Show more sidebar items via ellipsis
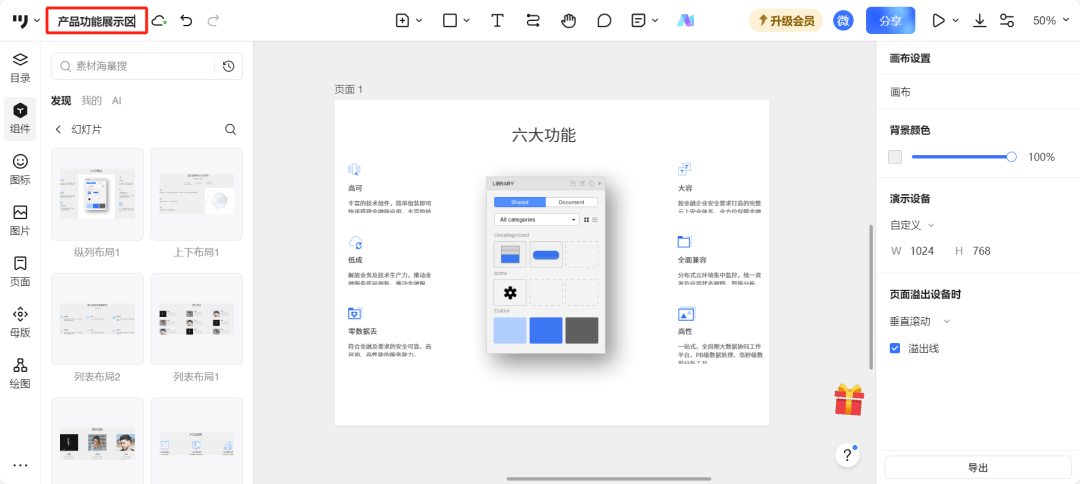The height and width of the screenshot is (484, 1080). [x=20, y=465]
